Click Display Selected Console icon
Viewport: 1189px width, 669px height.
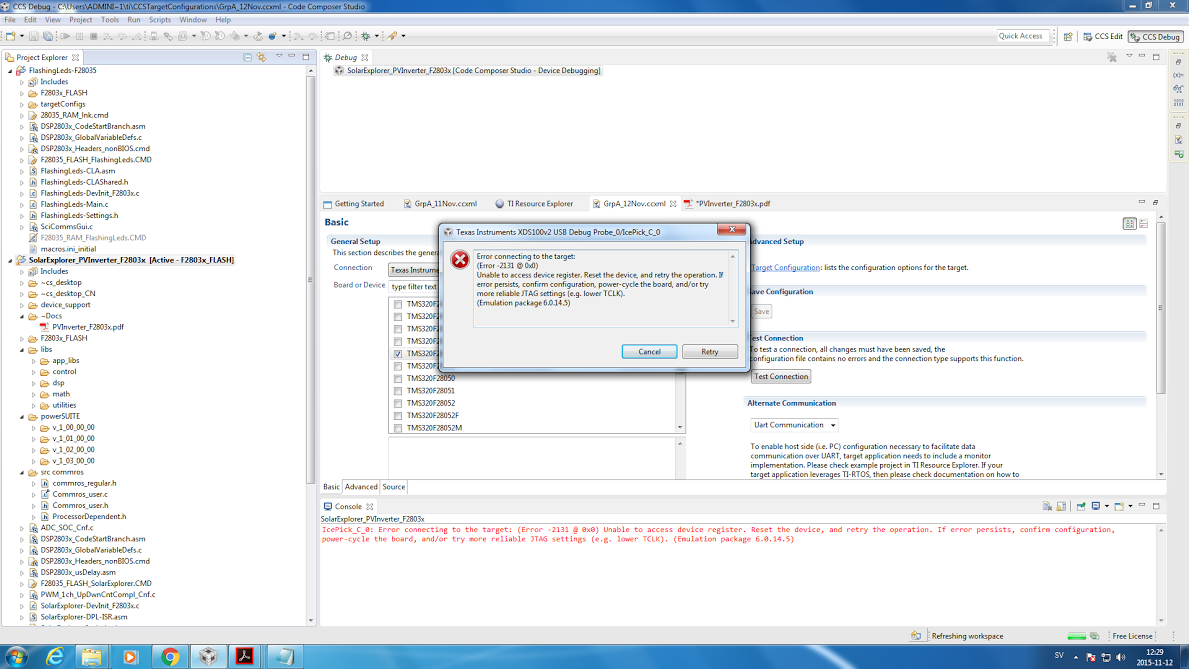[x=1096, y=506]
